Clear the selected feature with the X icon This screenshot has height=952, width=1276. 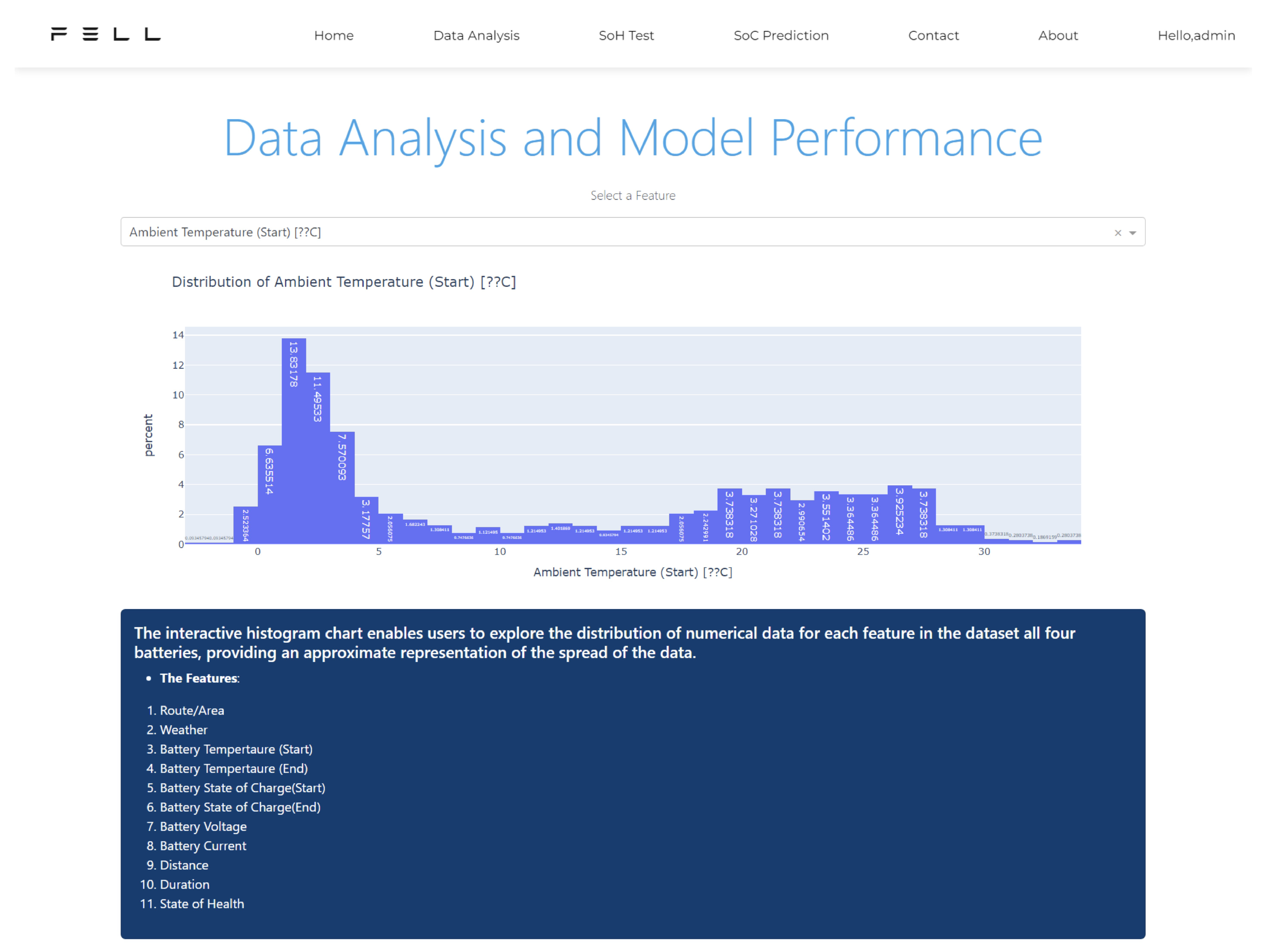(1118, 233)
